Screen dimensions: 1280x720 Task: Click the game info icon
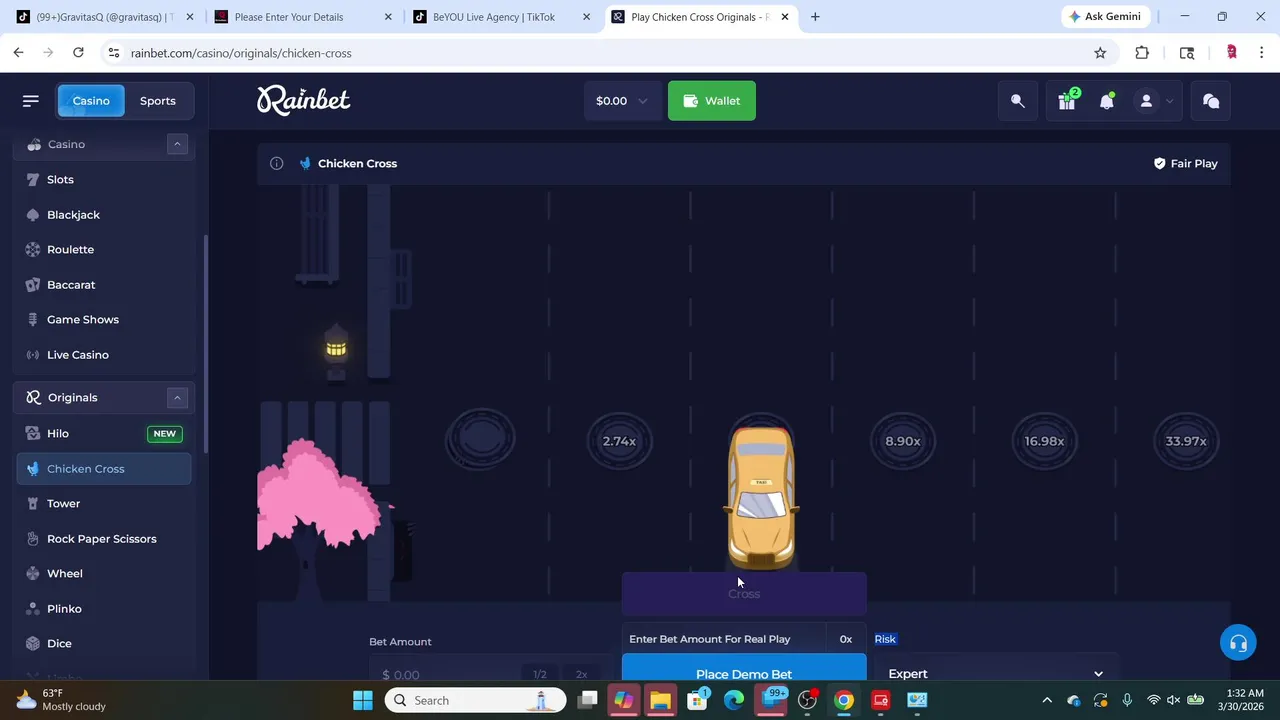pos(277,163)
